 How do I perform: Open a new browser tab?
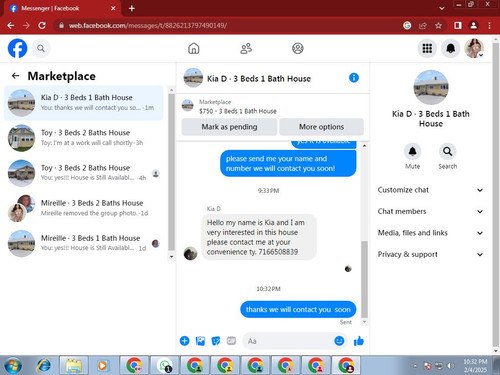click(132, 8)
